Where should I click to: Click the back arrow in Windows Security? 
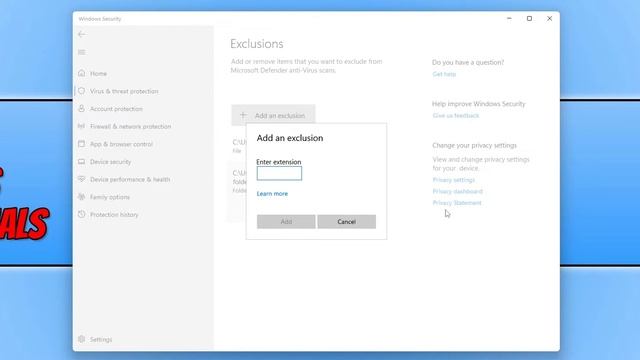click(x=82, y=34)
